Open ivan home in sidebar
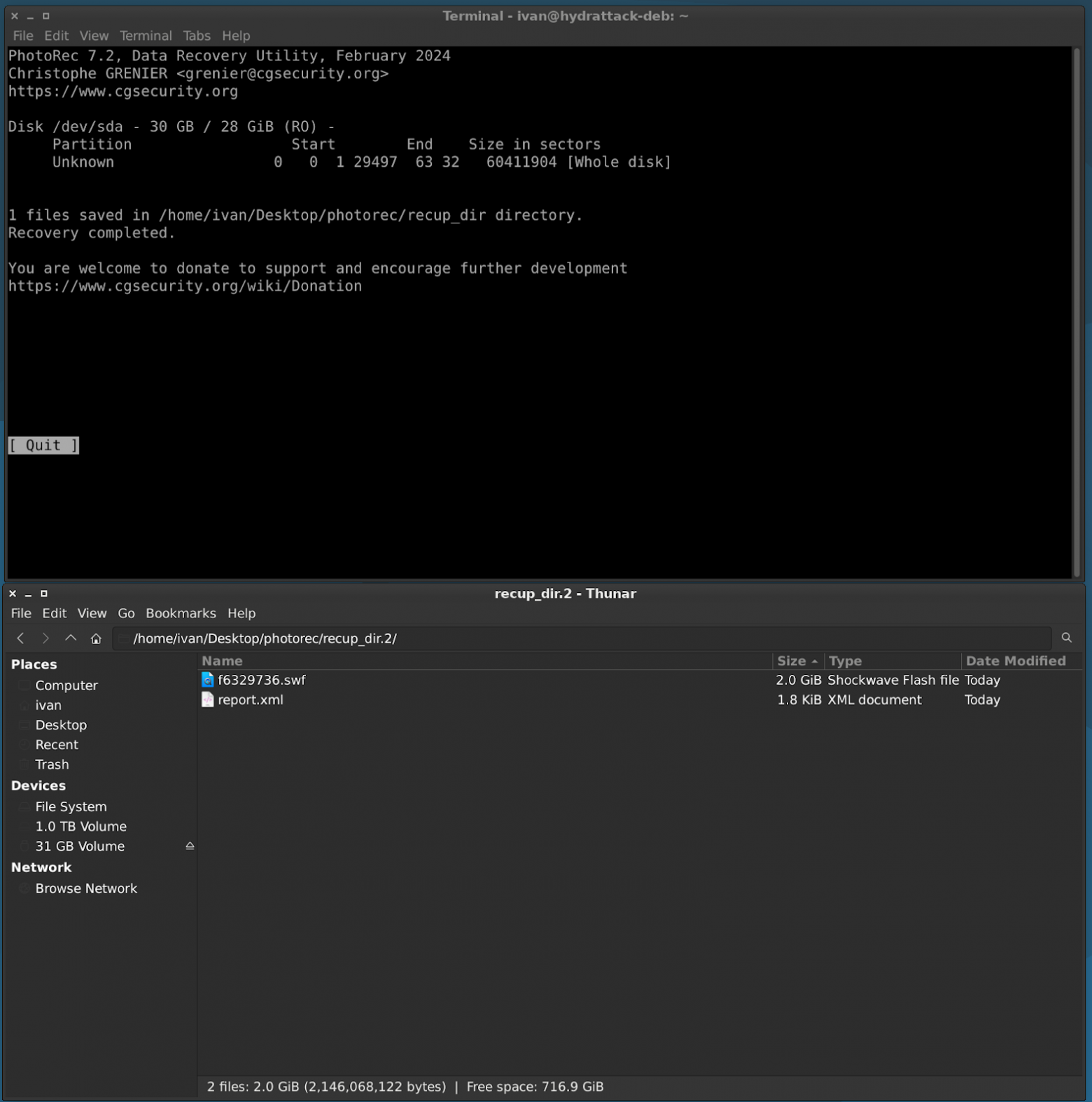The width and height of the screenshot is (1092, 1102). click(x=48, y=705)
